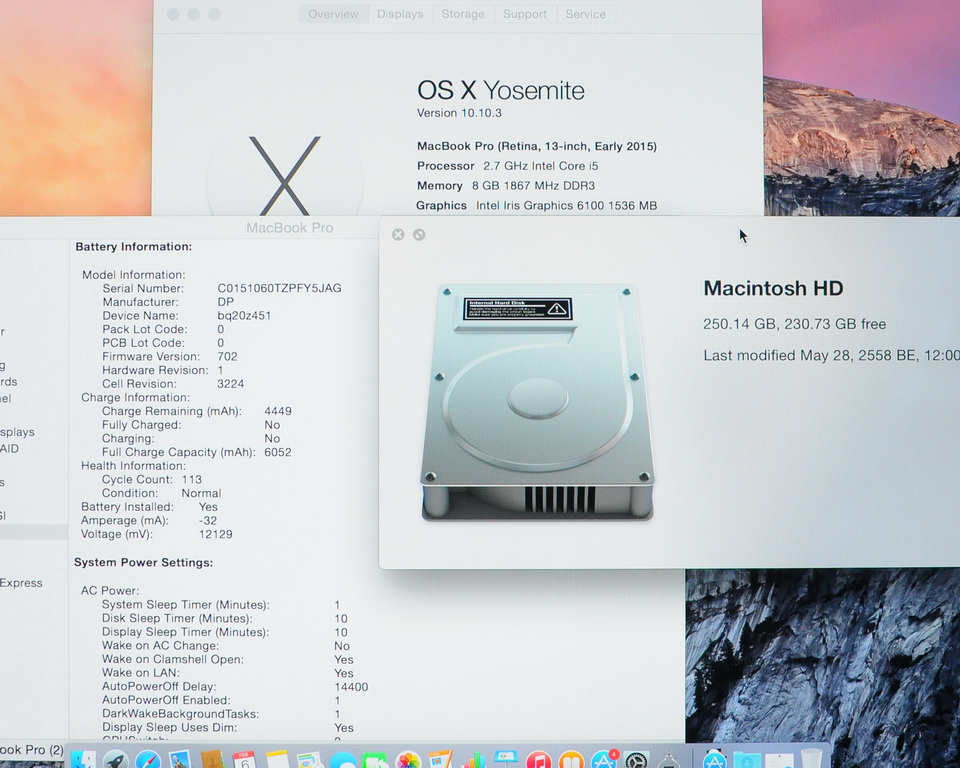Open Downloads folder in the dock
Image resolution: width=960 pixels, height=768 pixels.
pyautogui.click(x=747, y=759)
